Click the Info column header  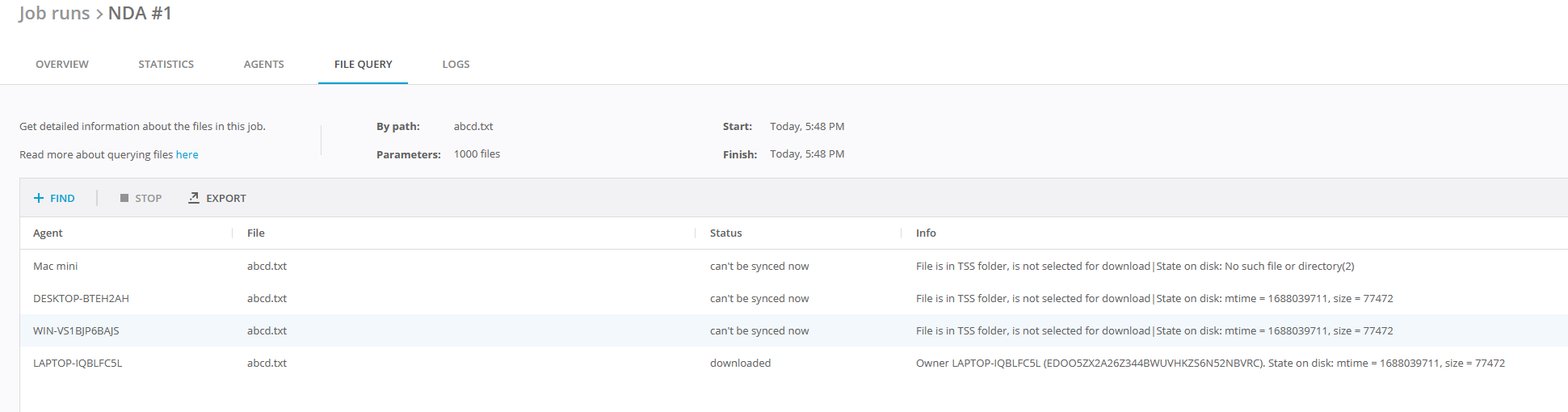pos(926,233)
